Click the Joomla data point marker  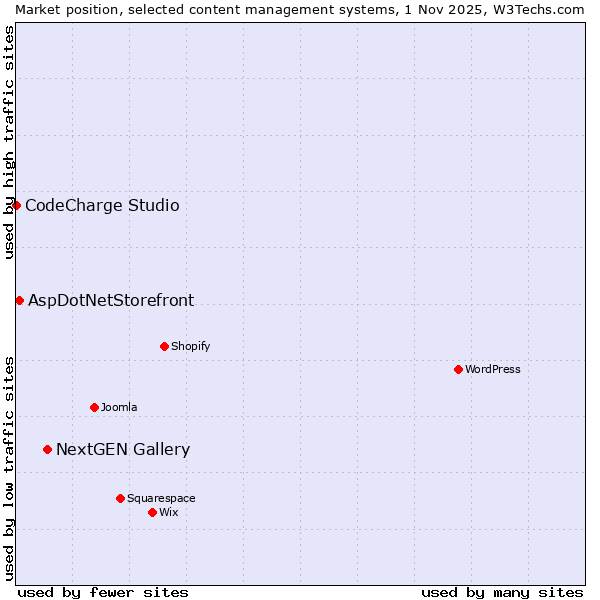[94, 407]
